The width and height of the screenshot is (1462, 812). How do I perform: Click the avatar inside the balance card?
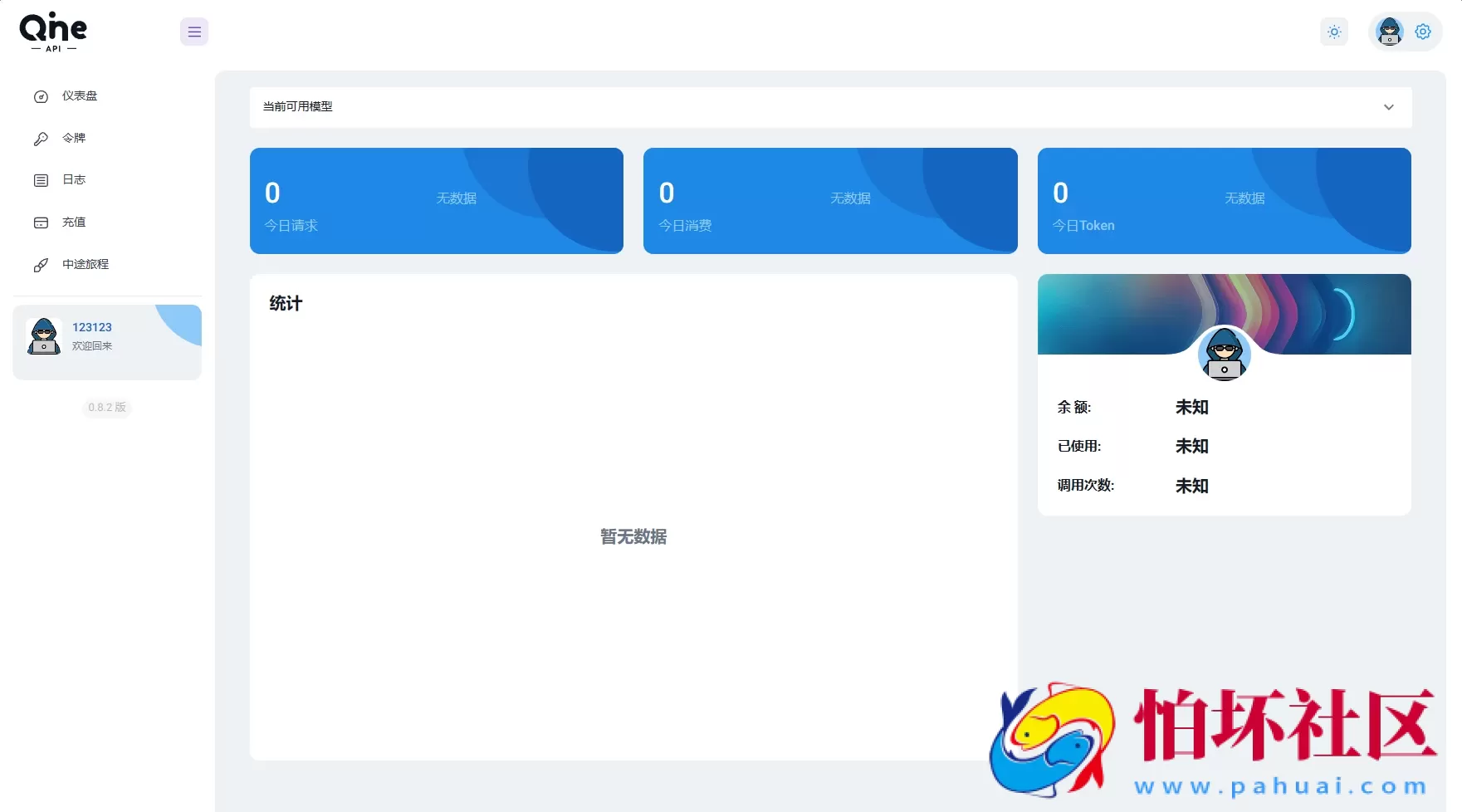1224,355
